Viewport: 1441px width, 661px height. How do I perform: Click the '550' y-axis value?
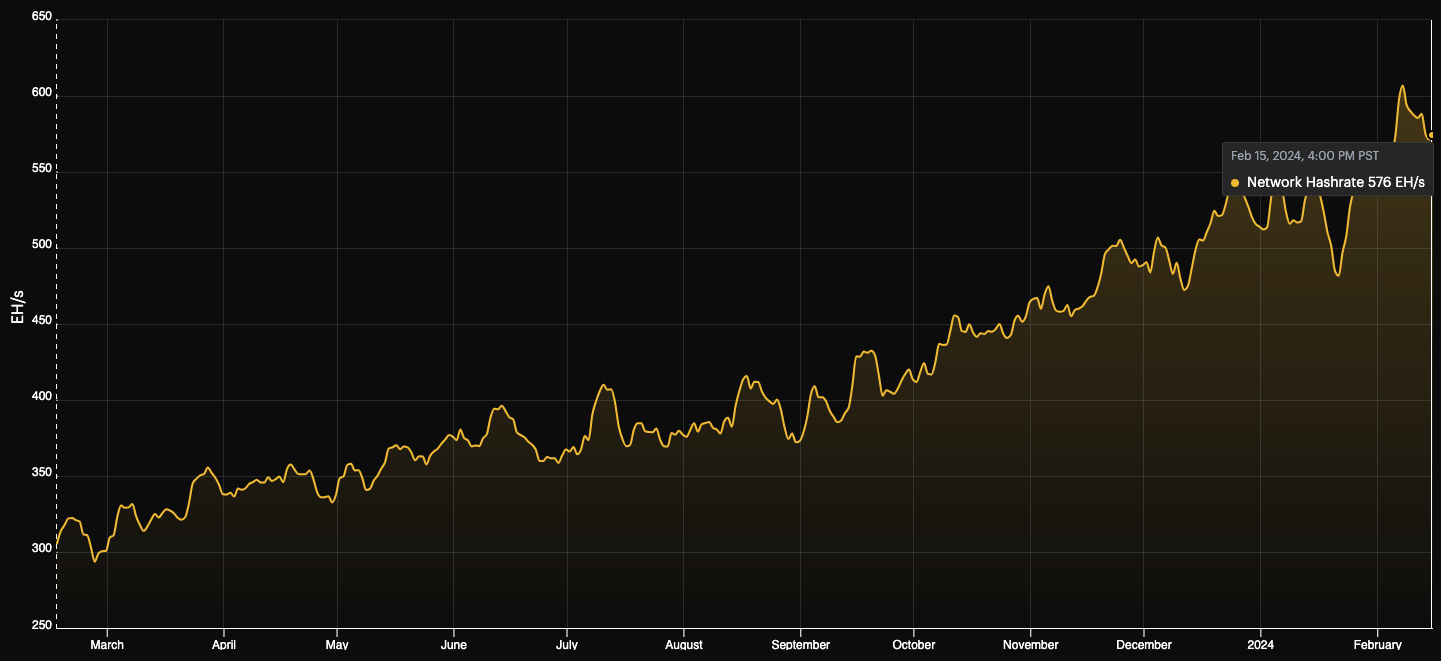(x=42, y=171)
